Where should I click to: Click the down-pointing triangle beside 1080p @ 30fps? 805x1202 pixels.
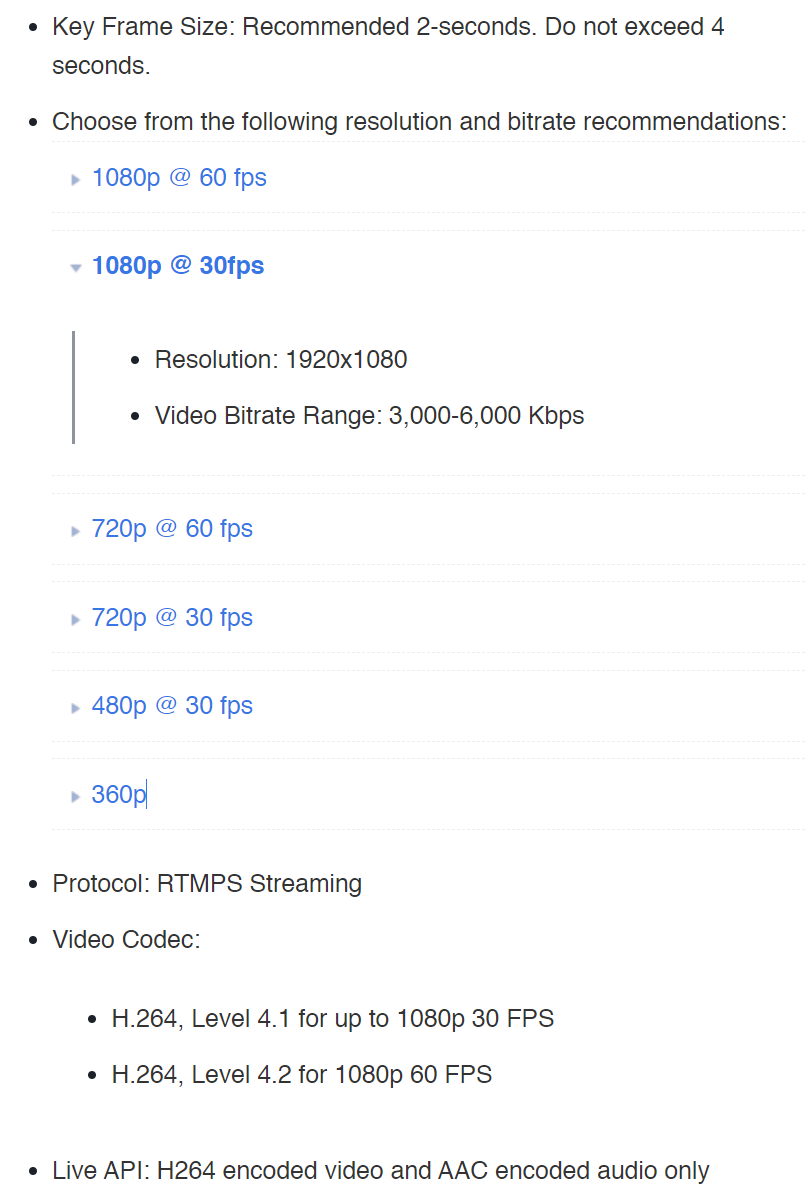pos(75,268)
